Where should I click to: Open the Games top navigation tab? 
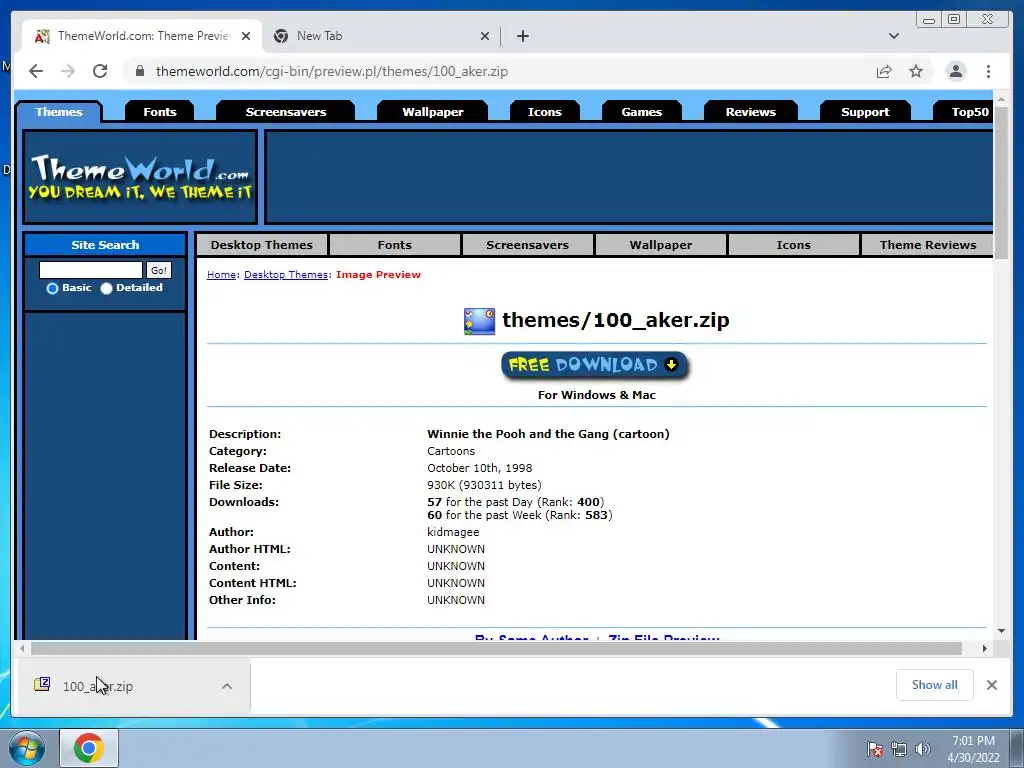[x=641, y=112]
